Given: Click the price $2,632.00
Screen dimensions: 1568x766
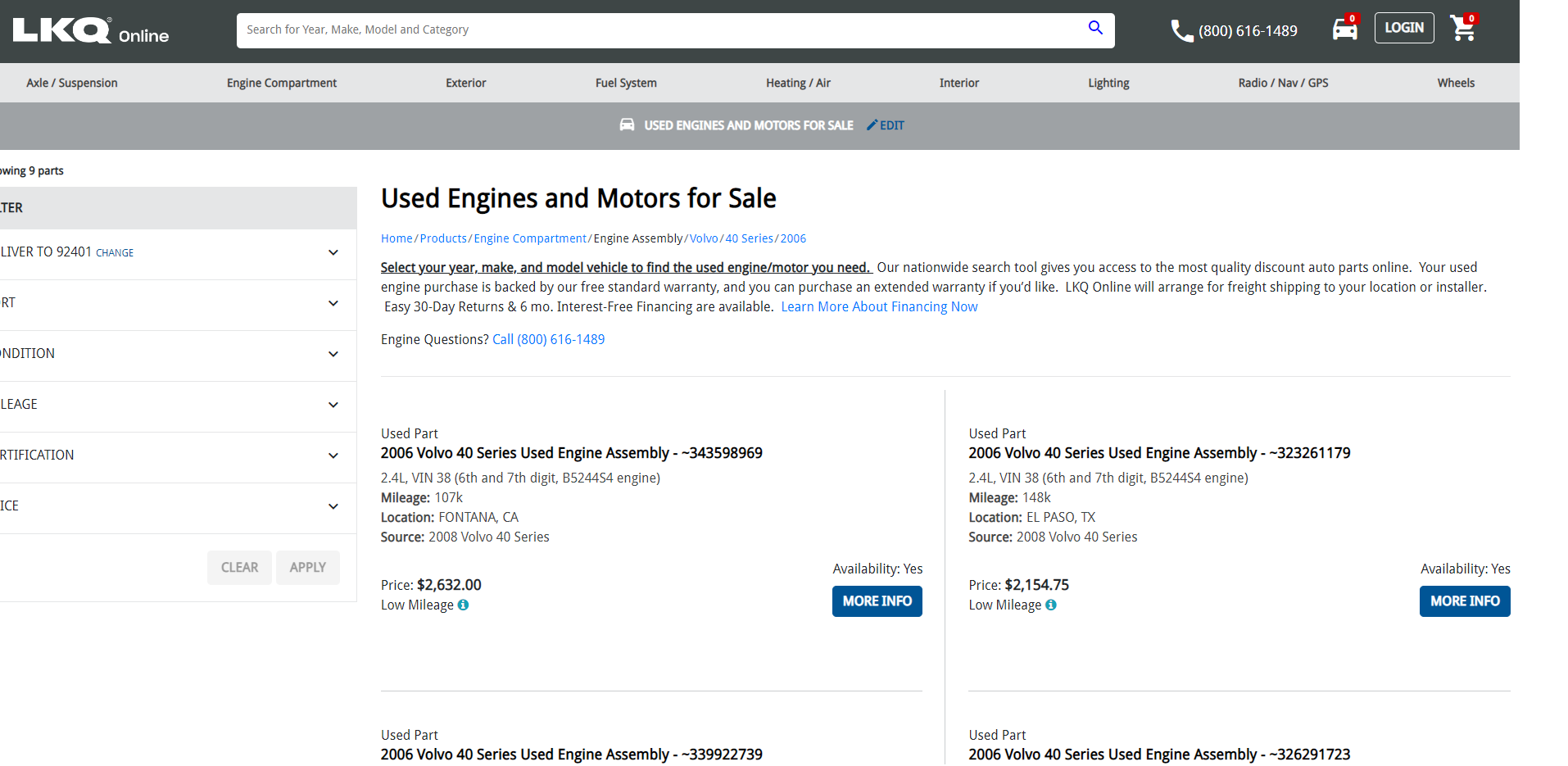Looking at the screenshot, I should tap(449, 585).
